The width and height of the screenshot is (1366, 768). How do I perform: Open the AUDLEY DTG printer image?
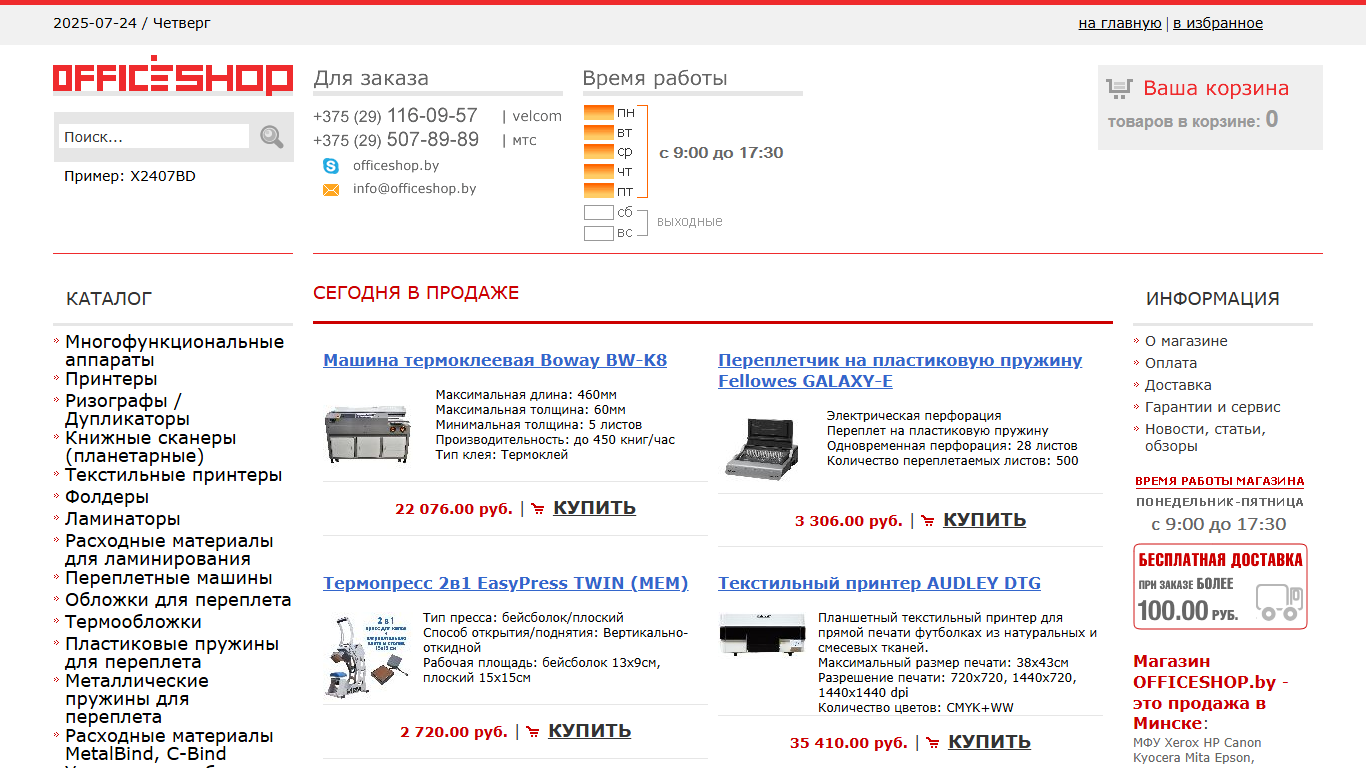coord(762,634)
